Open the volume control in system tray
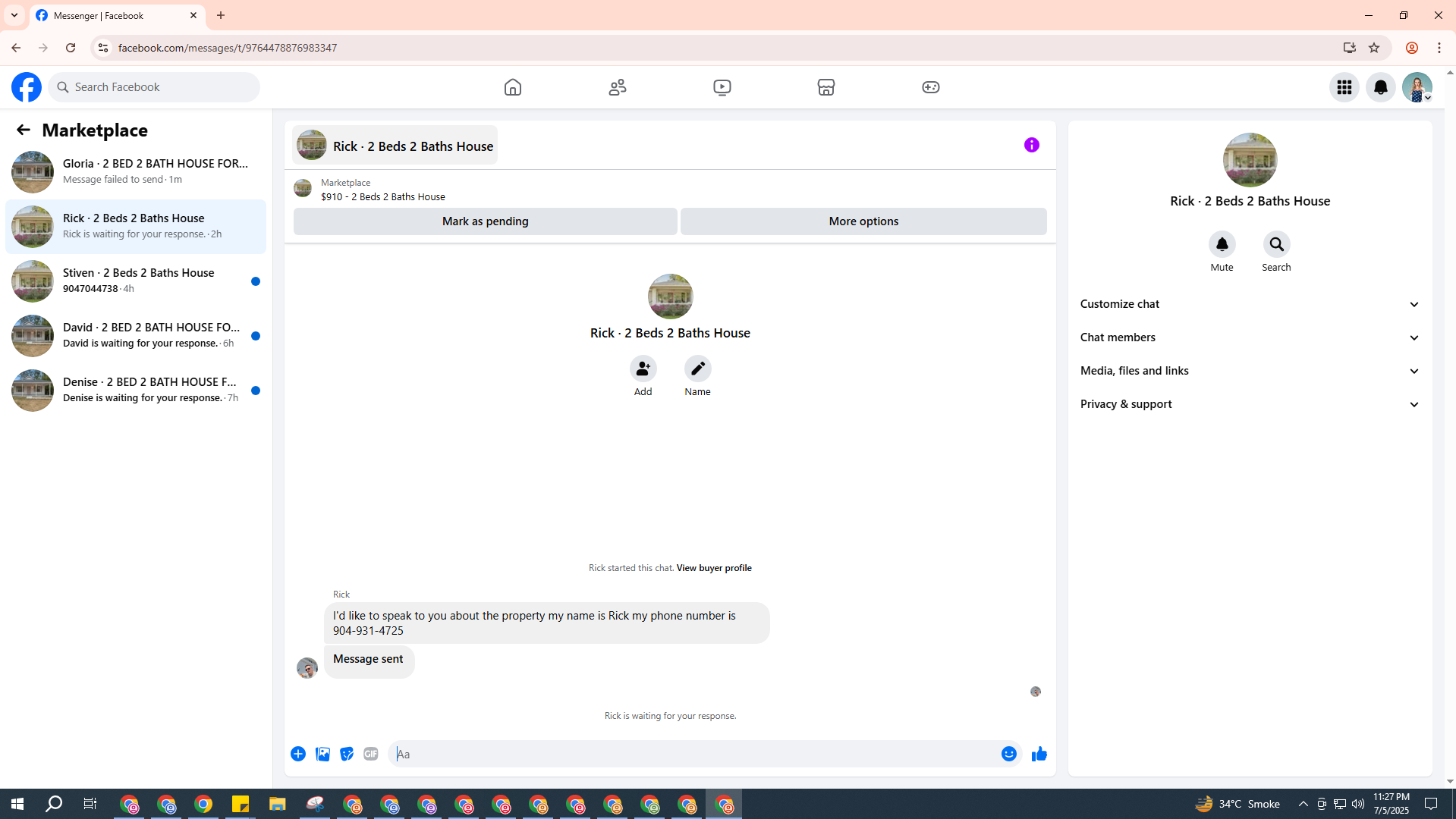This screenshot has height=819, width=1456. pyautogui.click(x=1358, y=804)
